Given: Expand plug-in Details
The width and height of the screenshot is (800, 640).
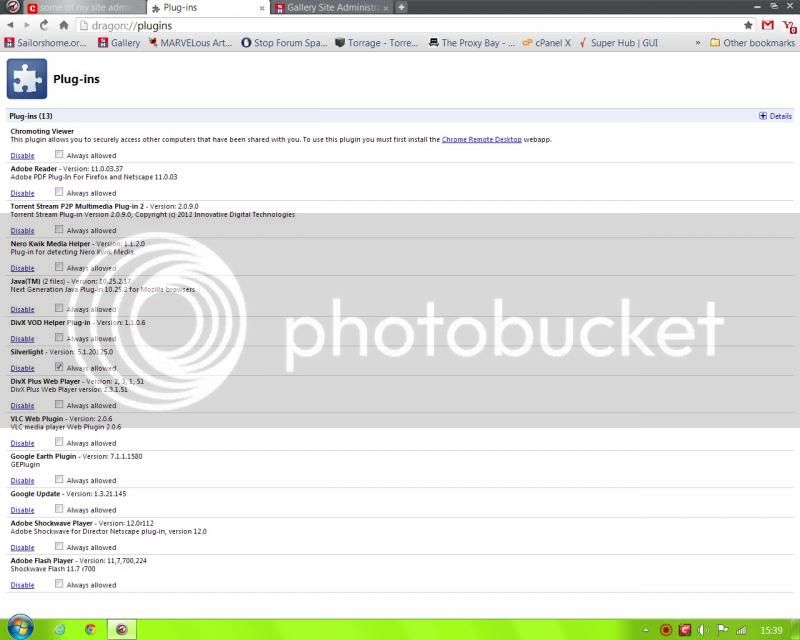Looking at the screenshot, I should (775, 116).
